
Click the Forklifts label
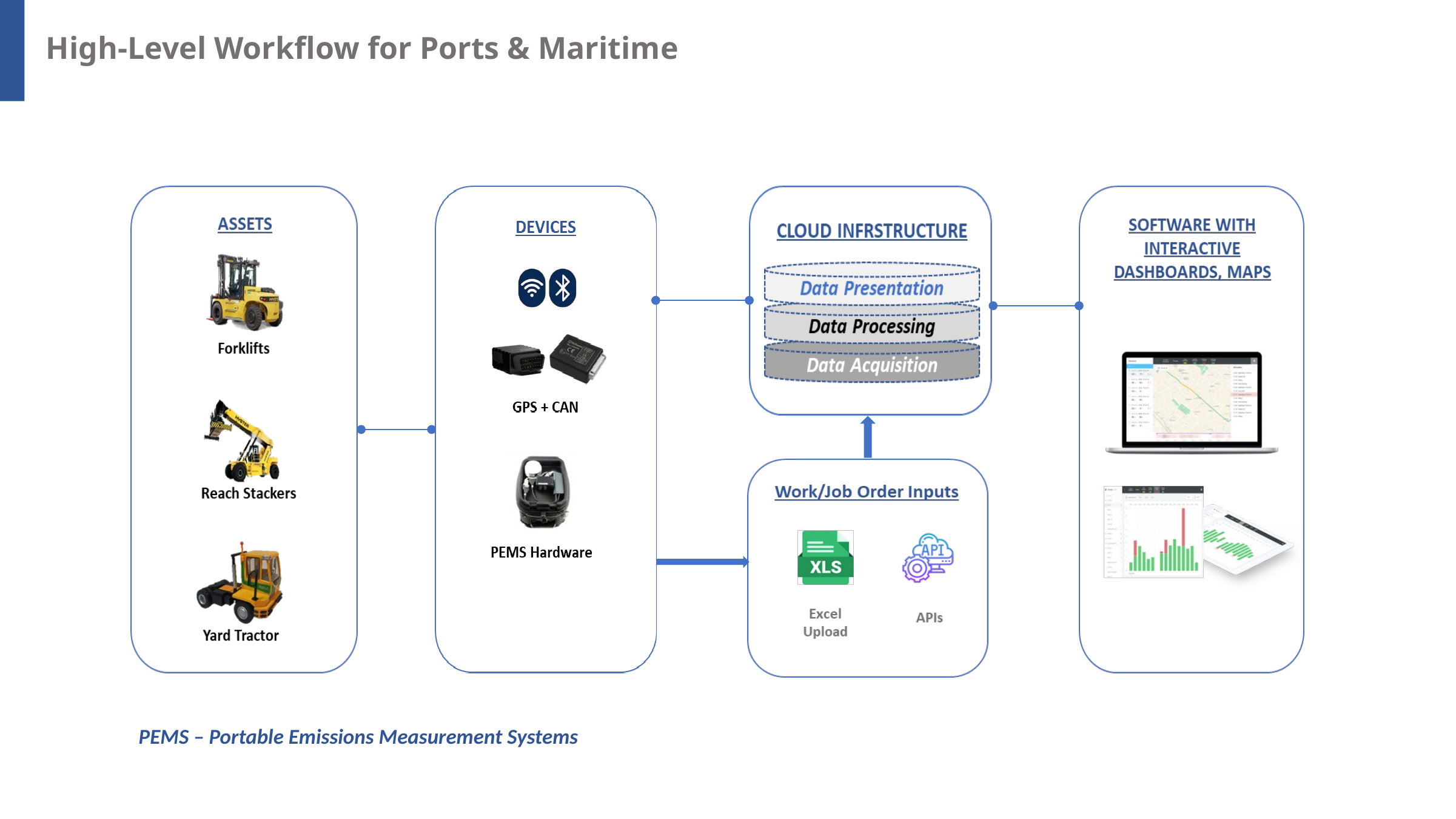pyautogui.click(x=244, y=348)
